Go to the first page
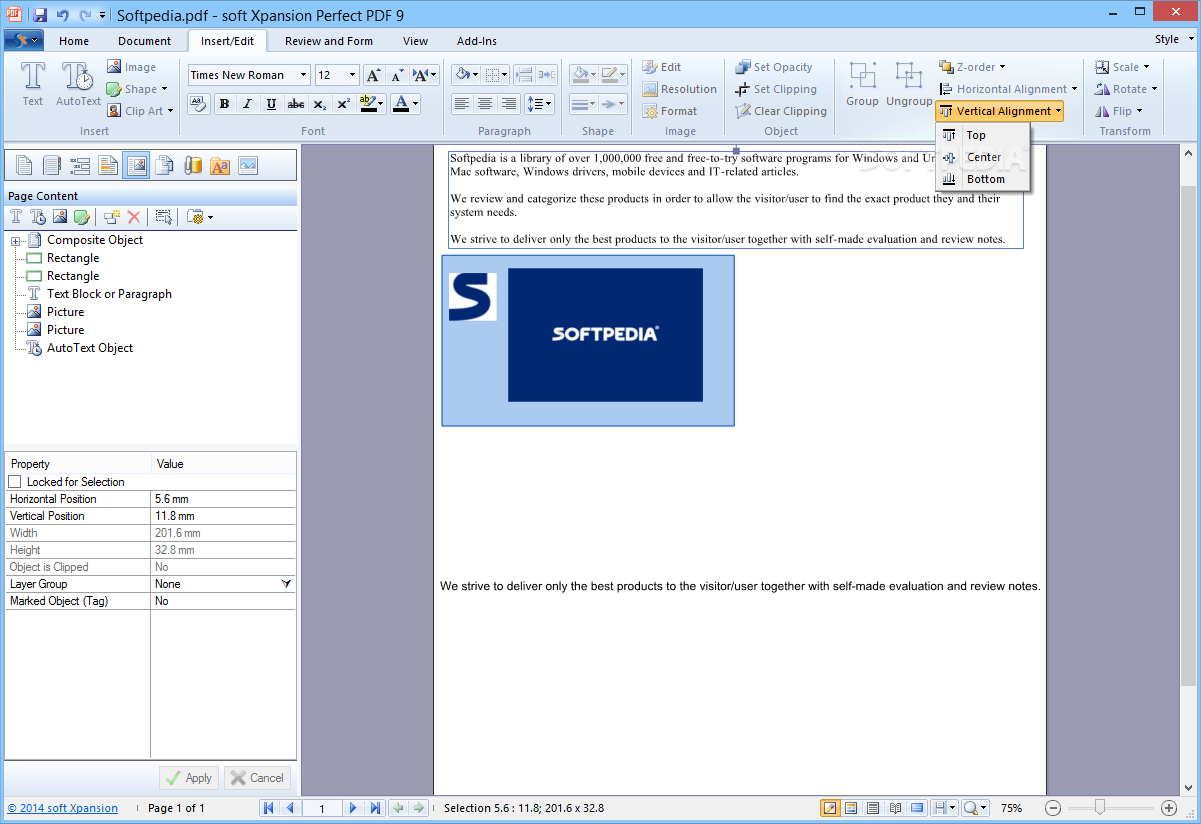1201x824 pixels. [269, 808]
